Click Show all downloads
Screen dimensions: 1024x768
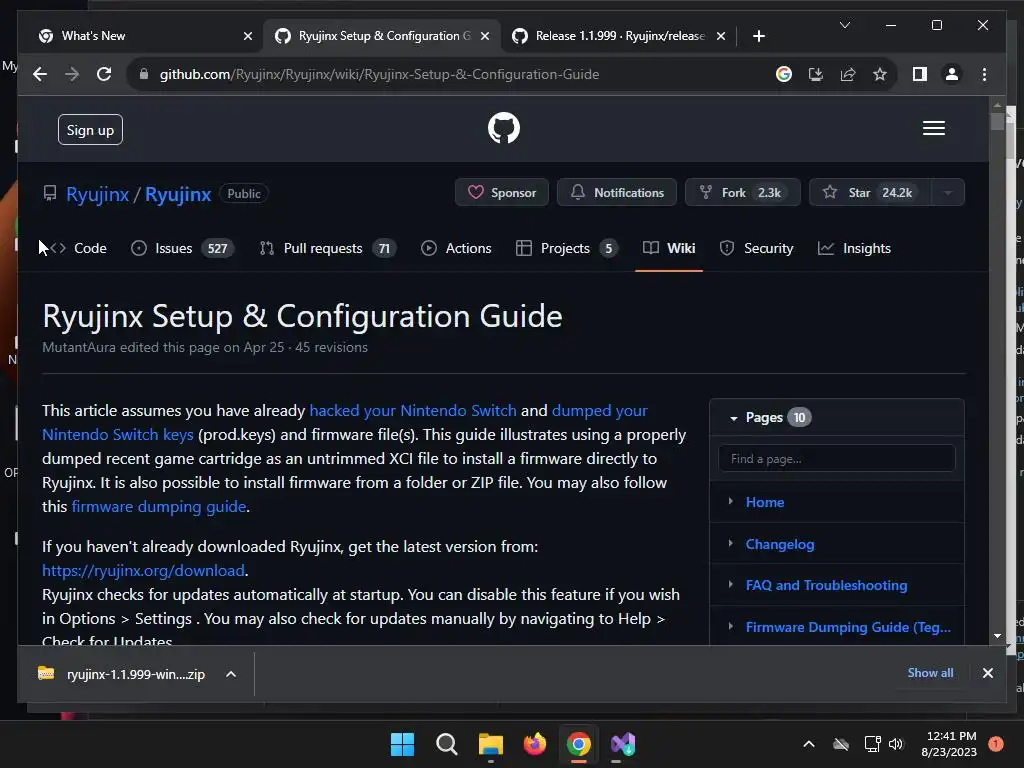pos(930,673)
